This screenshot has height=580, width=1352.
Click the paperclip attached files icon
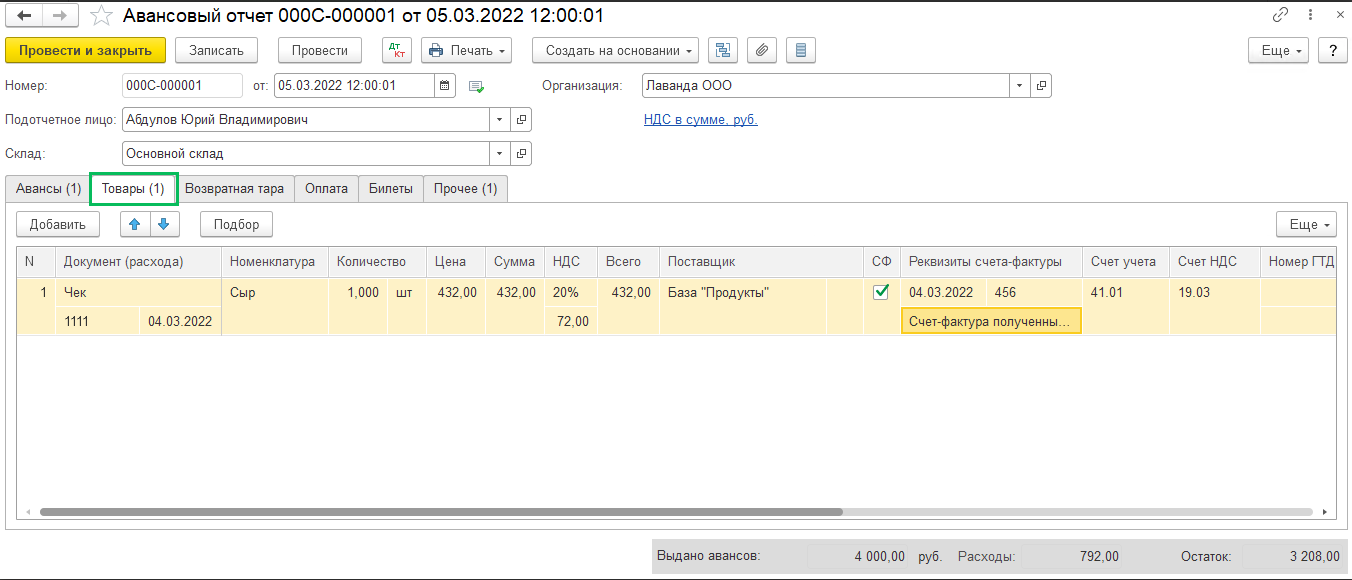point(762,50)
